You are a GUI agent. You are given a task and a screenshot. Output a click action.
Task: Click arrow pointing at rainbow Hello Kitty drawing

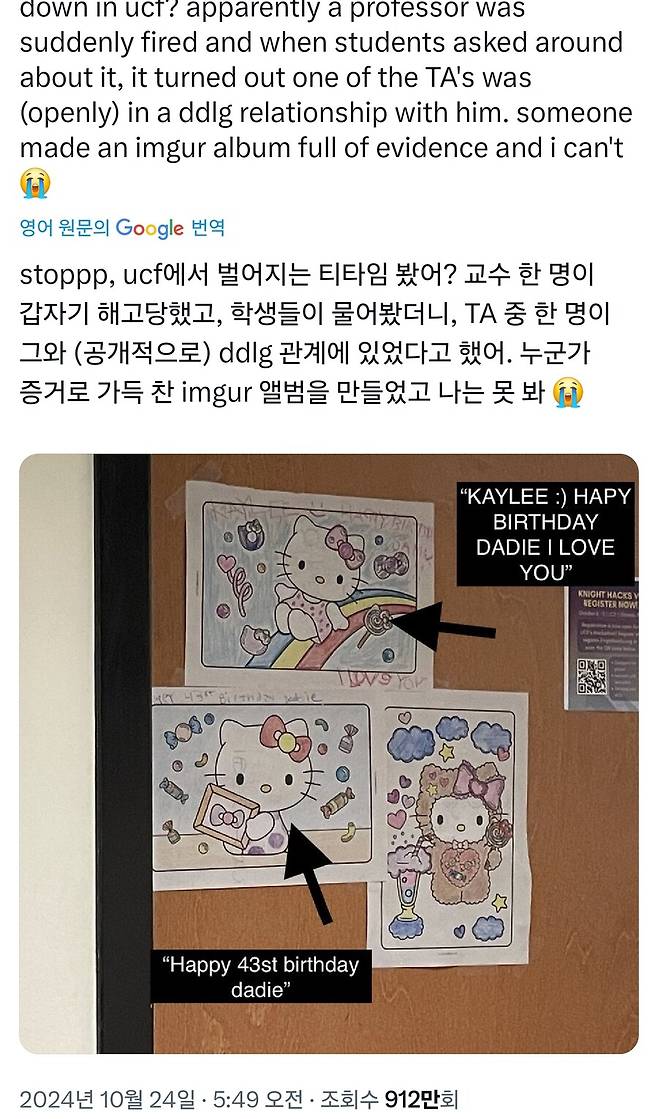pos(444,623)
